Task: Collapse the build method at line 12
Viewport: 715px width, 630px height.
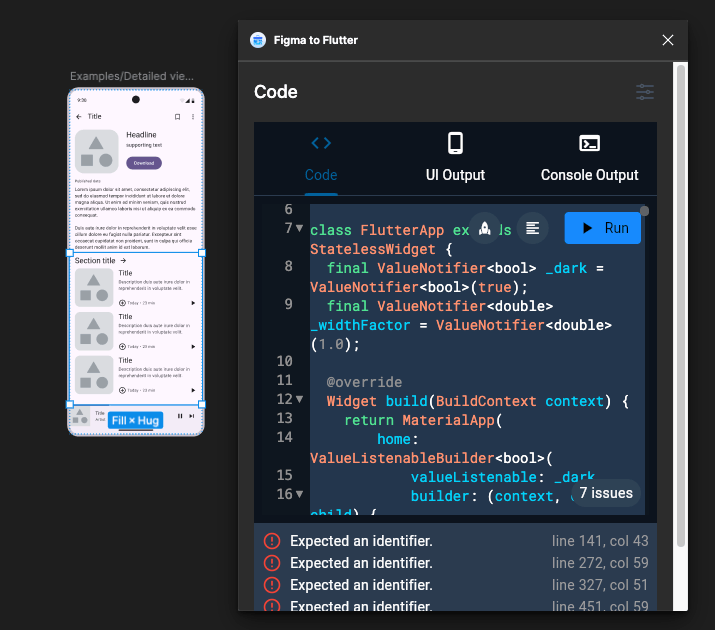Action: 300,399
